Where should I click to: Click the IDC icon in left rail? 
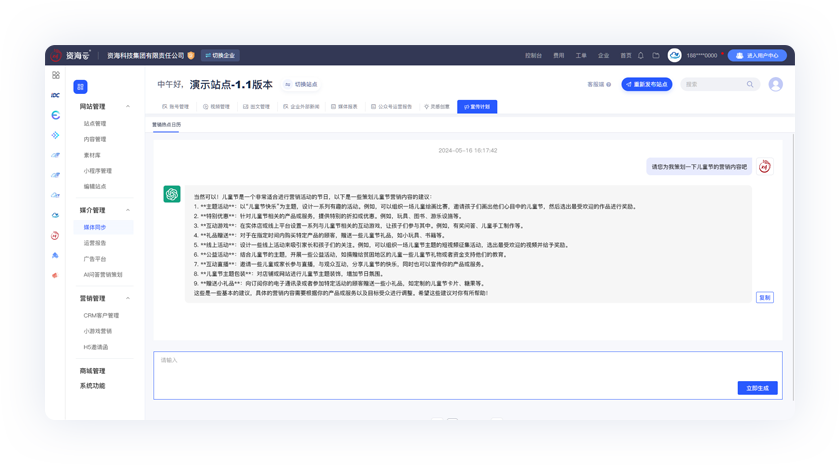coord(56,95)
